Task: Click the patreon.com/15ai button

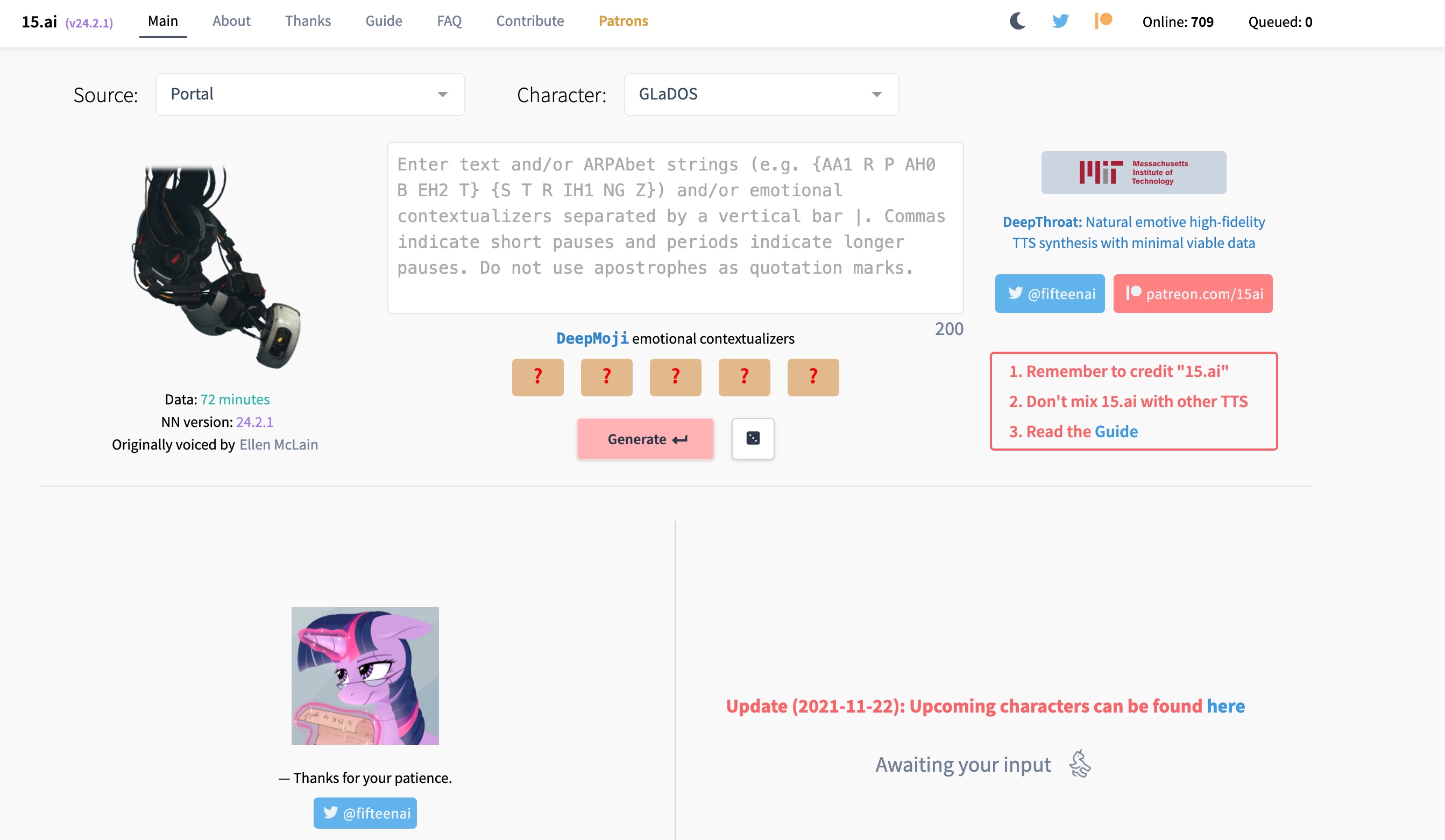Action: click(x=1193, y=294)
